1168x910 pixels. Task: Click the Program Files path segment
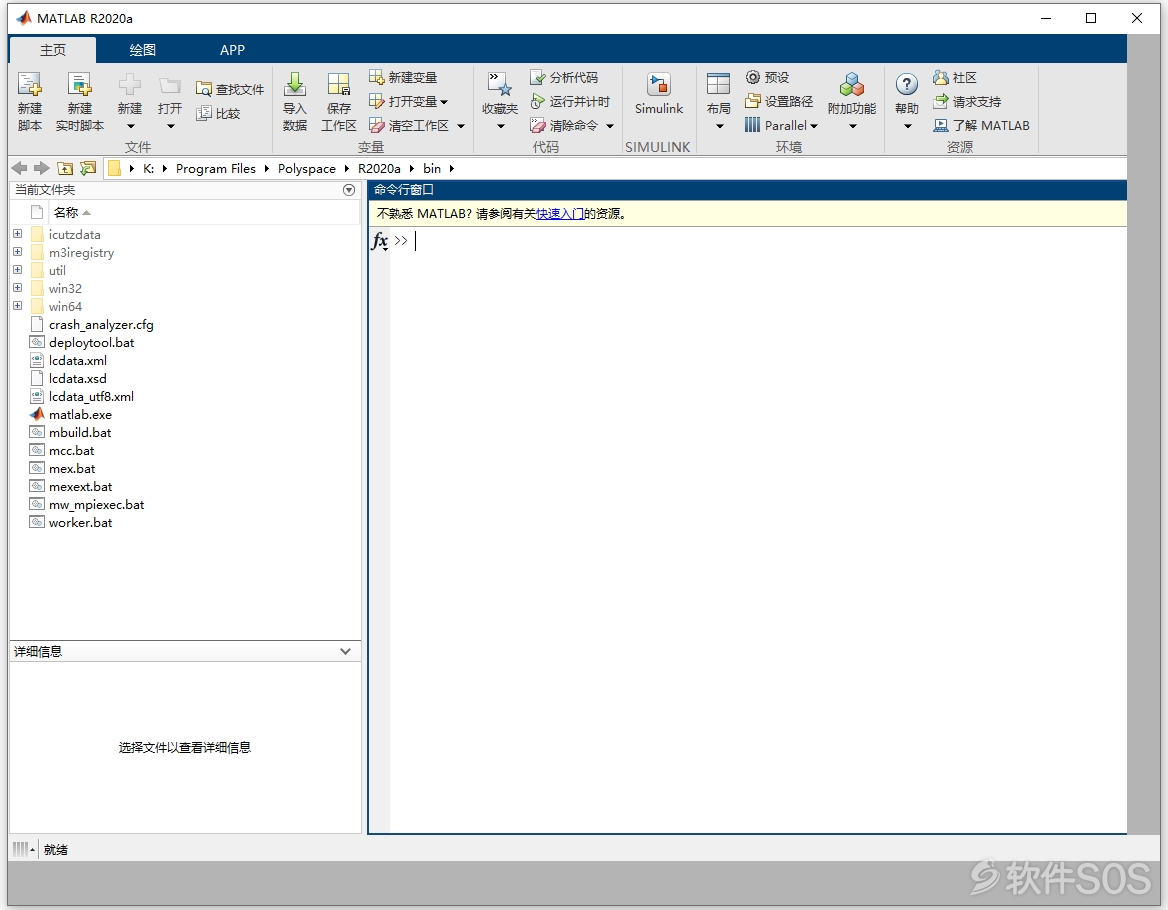[215, 168]
